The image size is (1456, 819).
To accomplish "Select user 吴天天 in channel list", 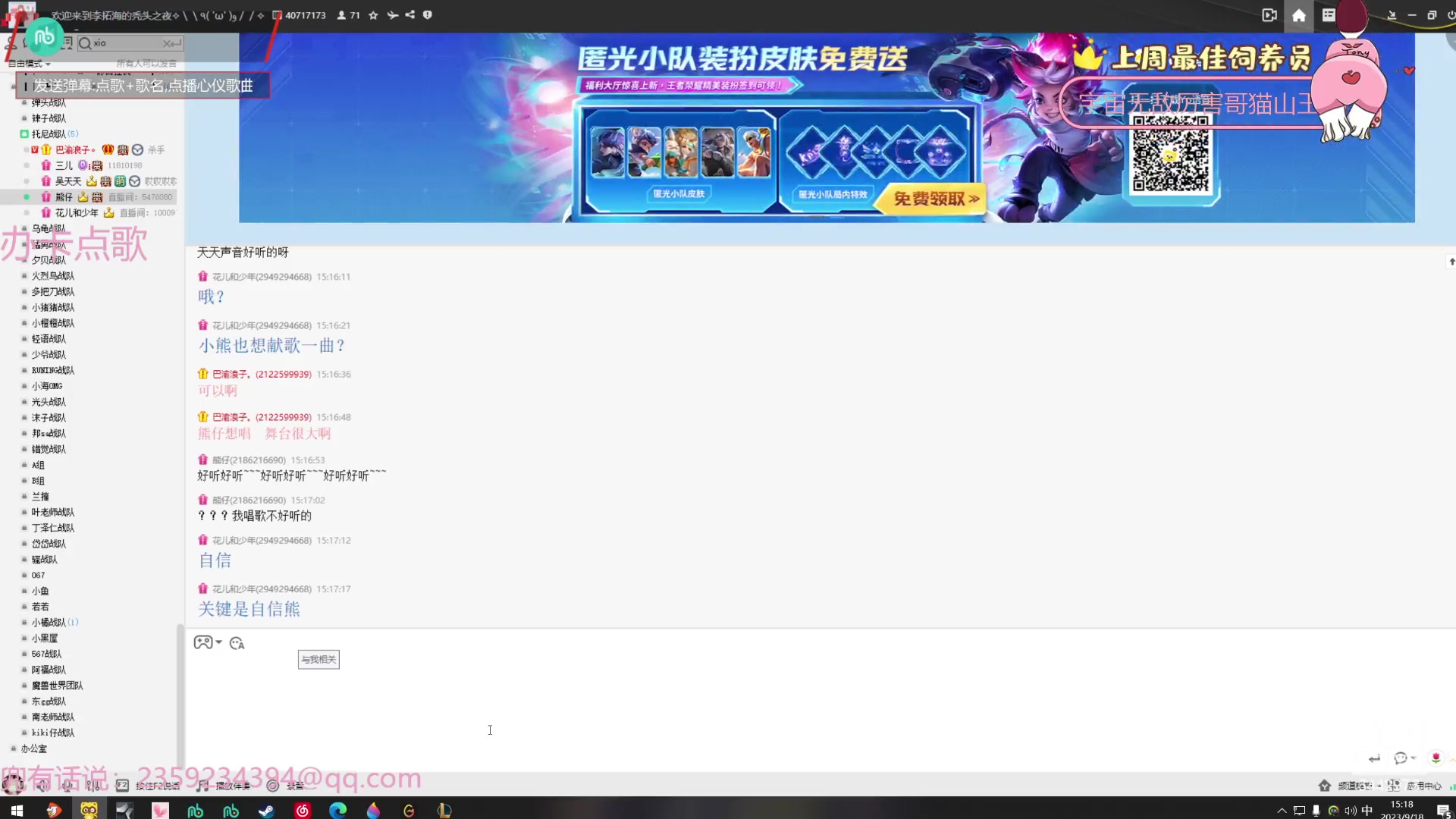I will pos(67,181).
